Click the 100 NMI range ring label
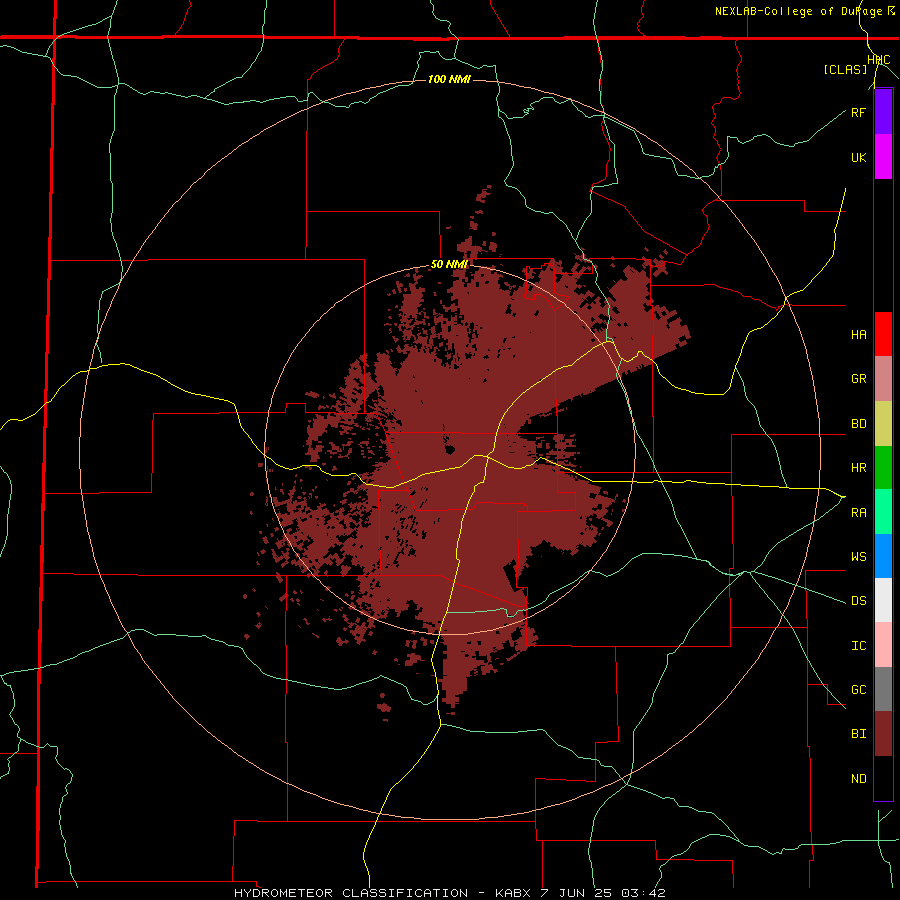Screen dimensions: 900x900 tap(449, 79)
